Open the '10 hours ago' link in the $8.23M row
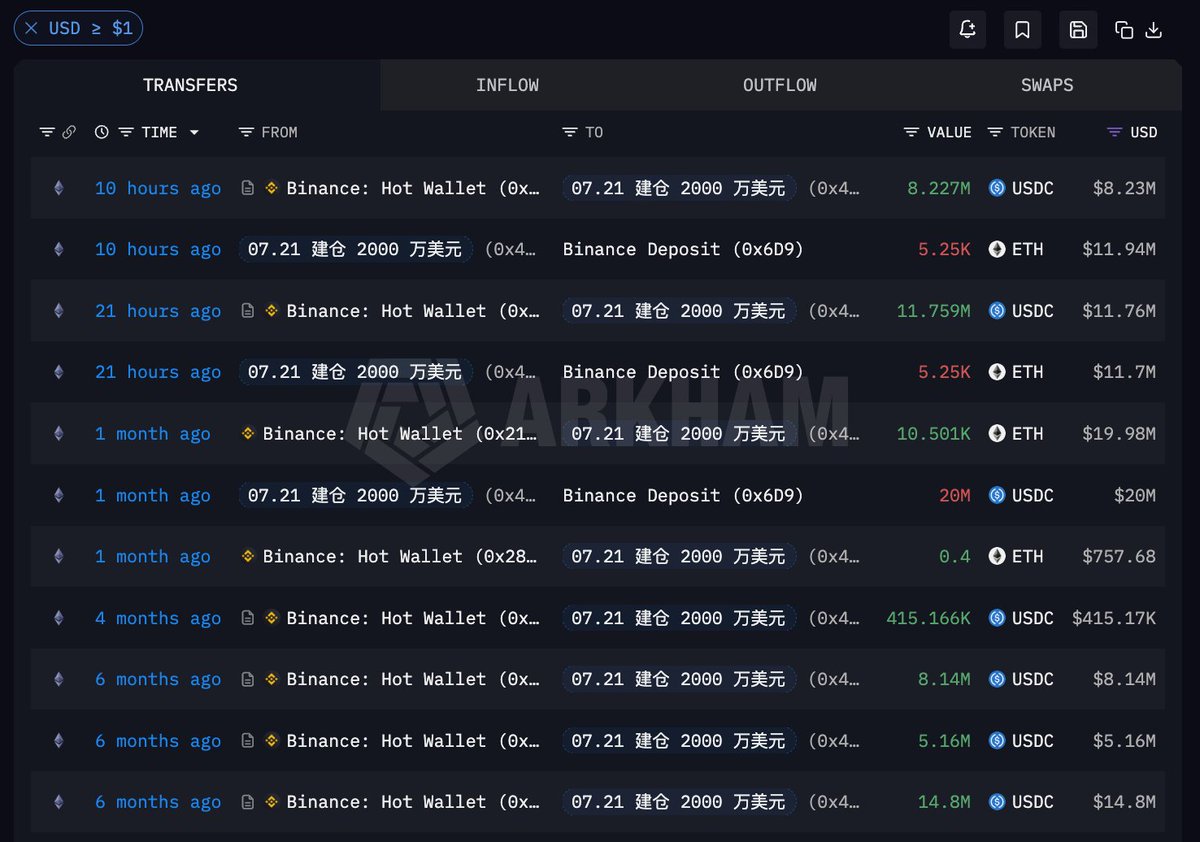Screen dimensions: 1200x842 (158, 188)
